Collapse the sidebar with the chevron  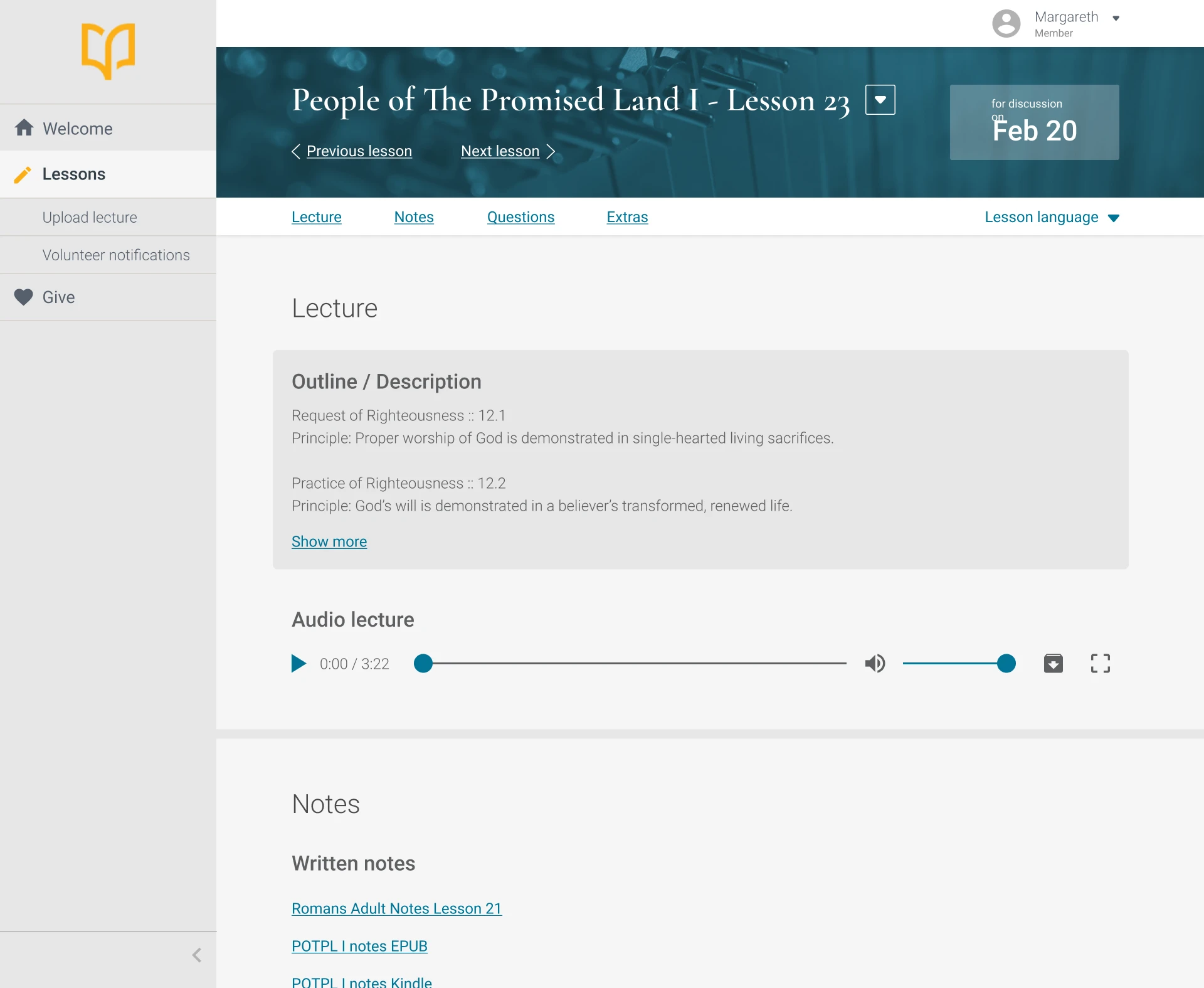tap(196, 955)
